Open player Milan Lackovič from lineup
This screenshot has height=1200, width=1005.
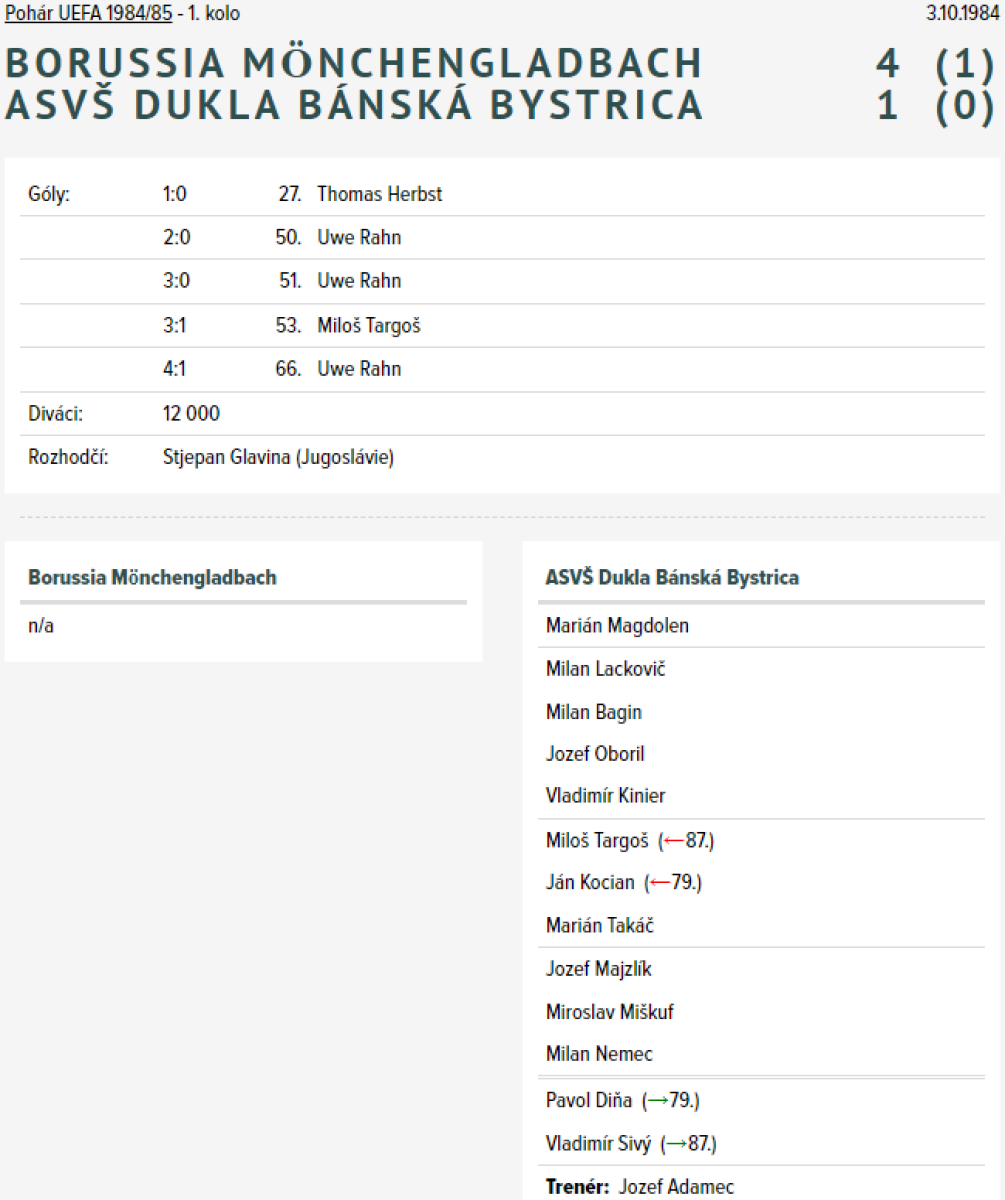click(605, 669)
